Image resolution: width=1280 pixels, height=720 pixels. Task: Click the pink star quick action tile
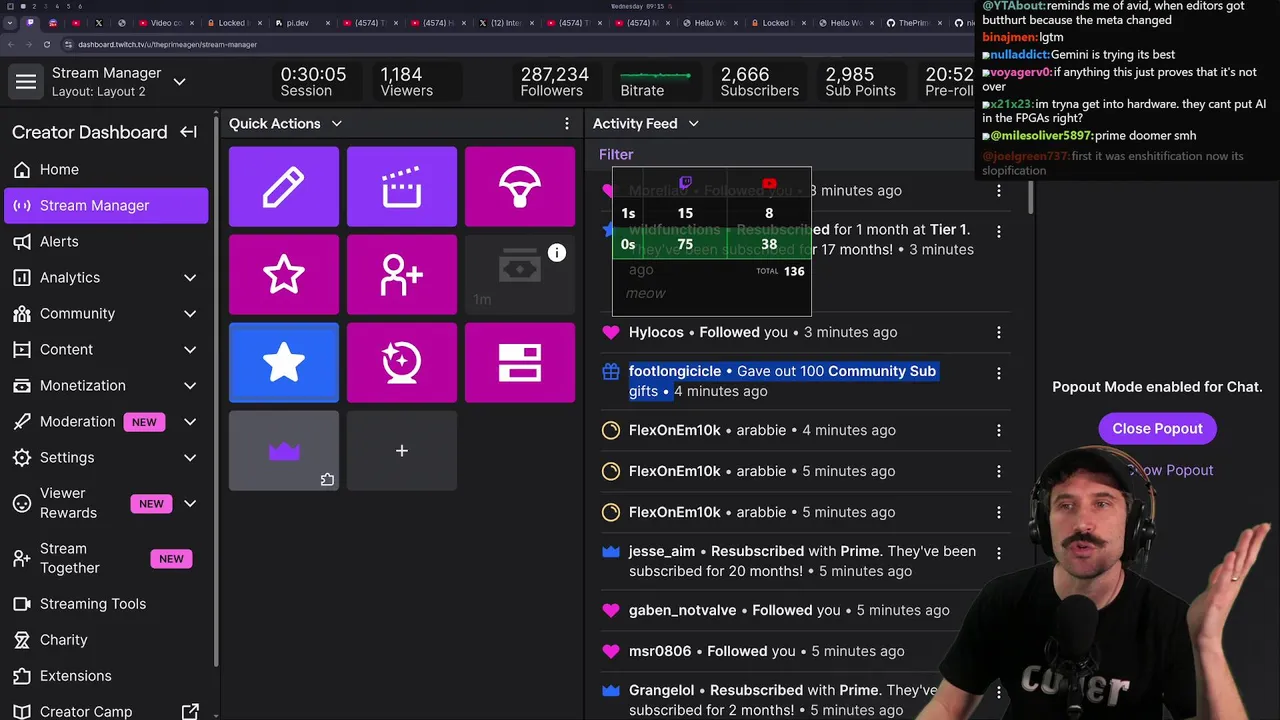click(x=284, y=275)
